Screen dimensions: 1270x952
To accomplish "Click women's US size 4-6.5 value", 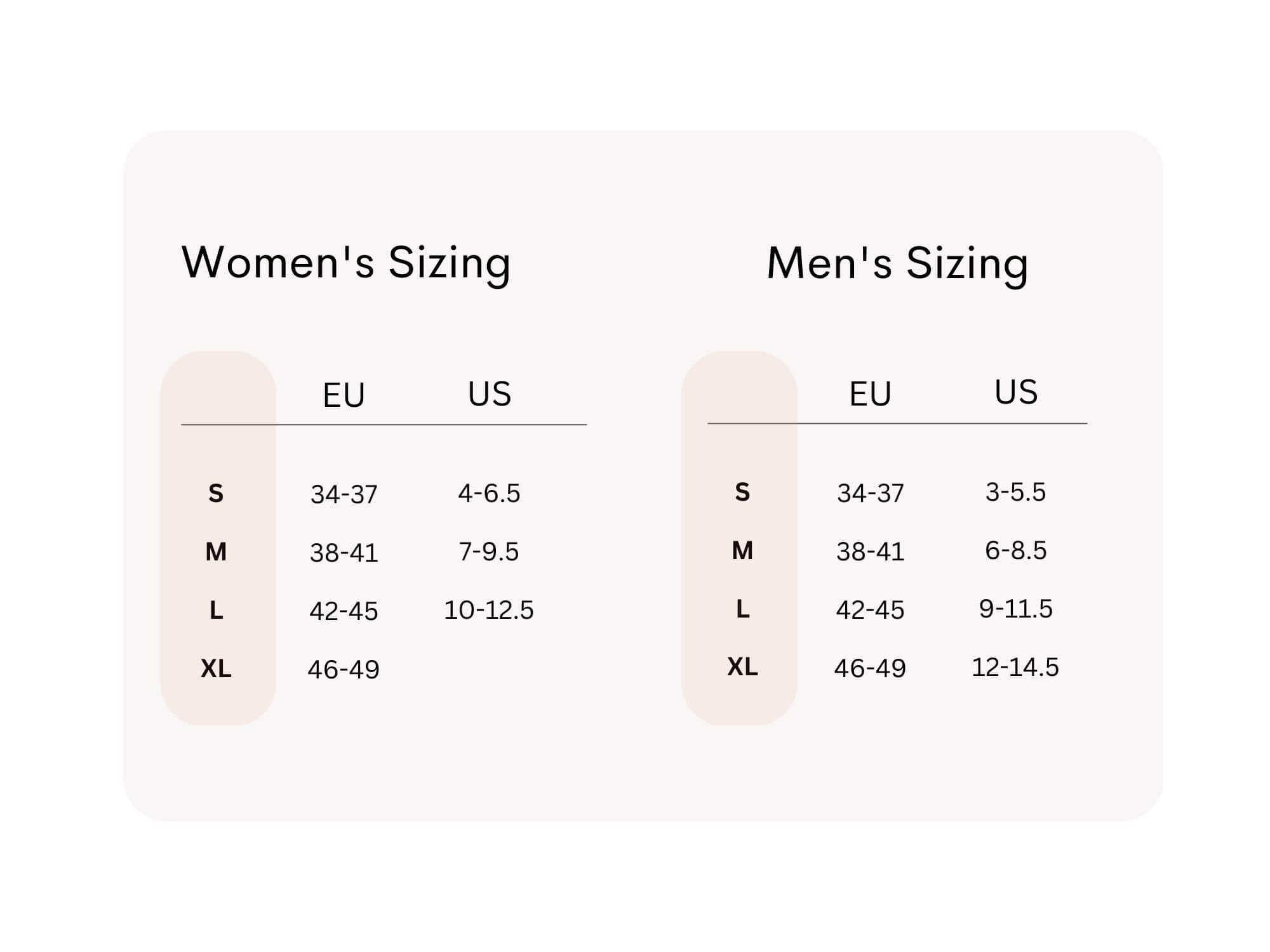I will (489, 493).
